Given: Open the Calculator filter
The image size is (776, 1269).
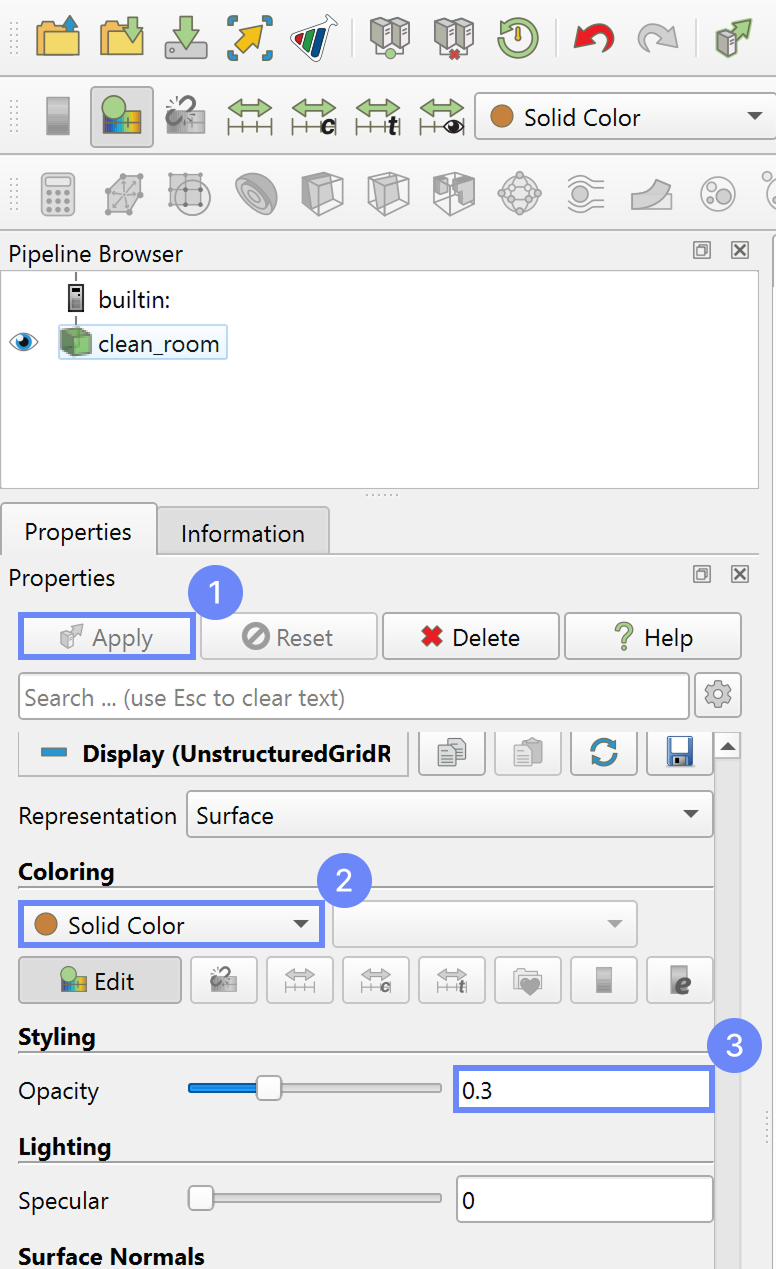Looking at the screenshot, I should pyautogui.click(x=58, y=193).
